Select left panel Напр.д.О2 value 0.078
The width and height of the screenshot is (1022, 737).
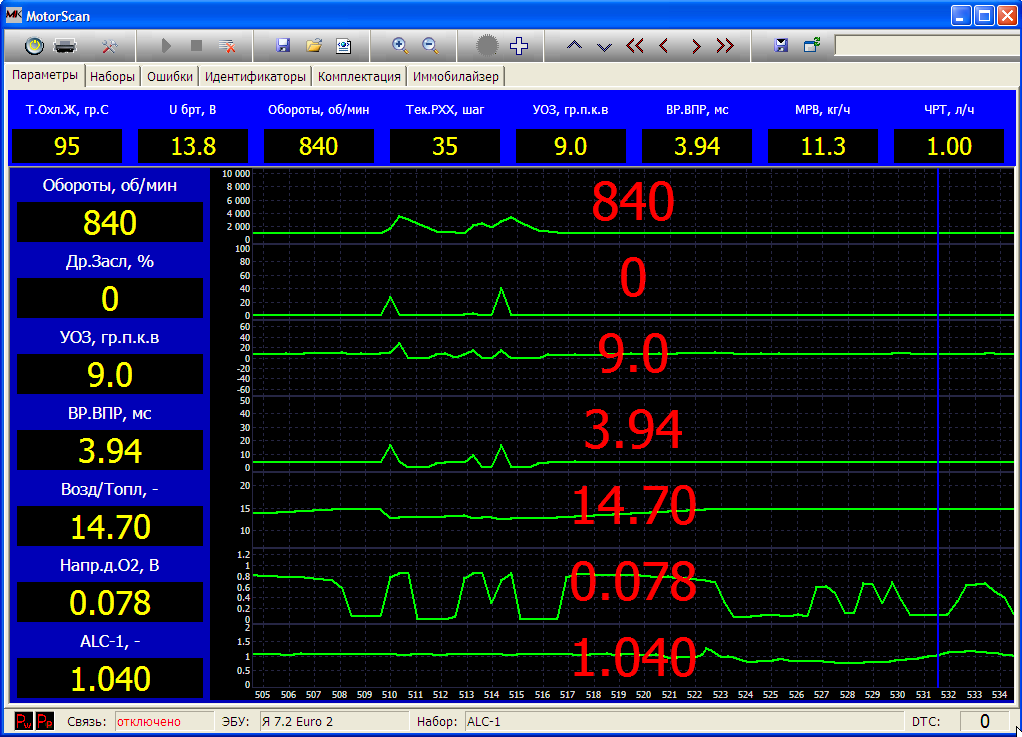coord(110,602)
